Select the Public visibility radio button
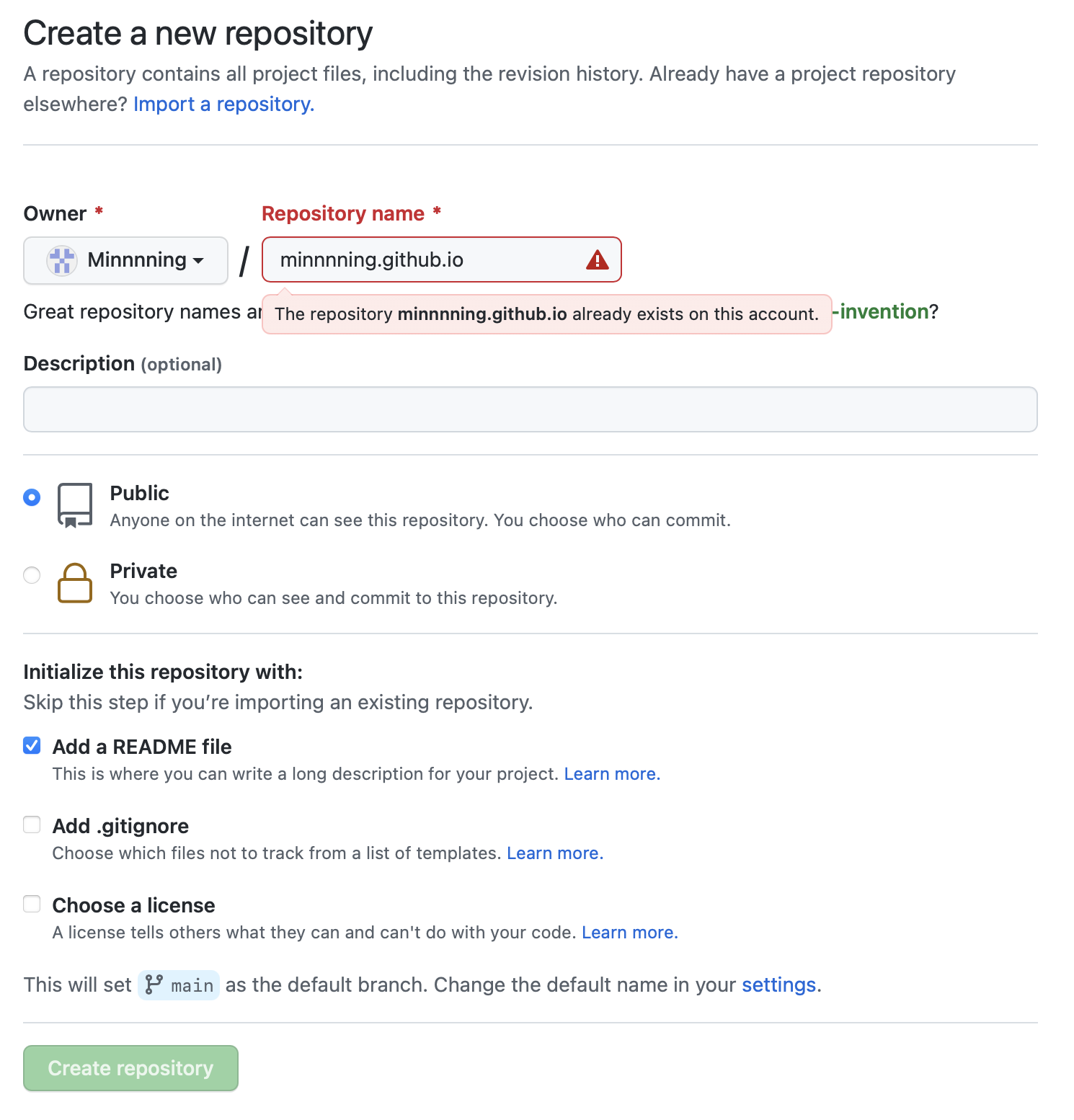1074x1120 pixels. coord(32,497)
